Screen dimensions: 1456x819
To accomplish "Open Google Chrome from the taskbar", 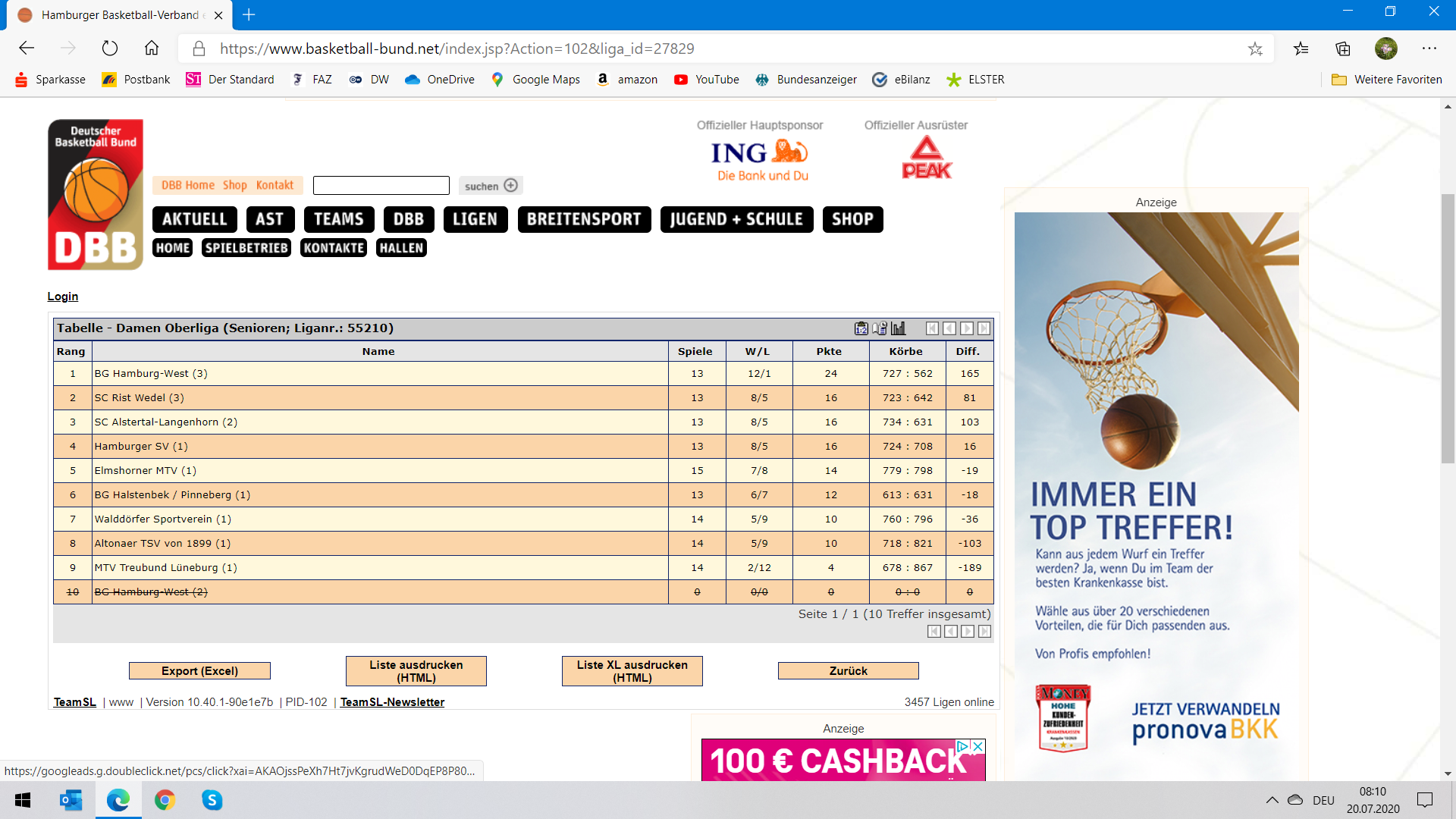I will tap(165, 800).
